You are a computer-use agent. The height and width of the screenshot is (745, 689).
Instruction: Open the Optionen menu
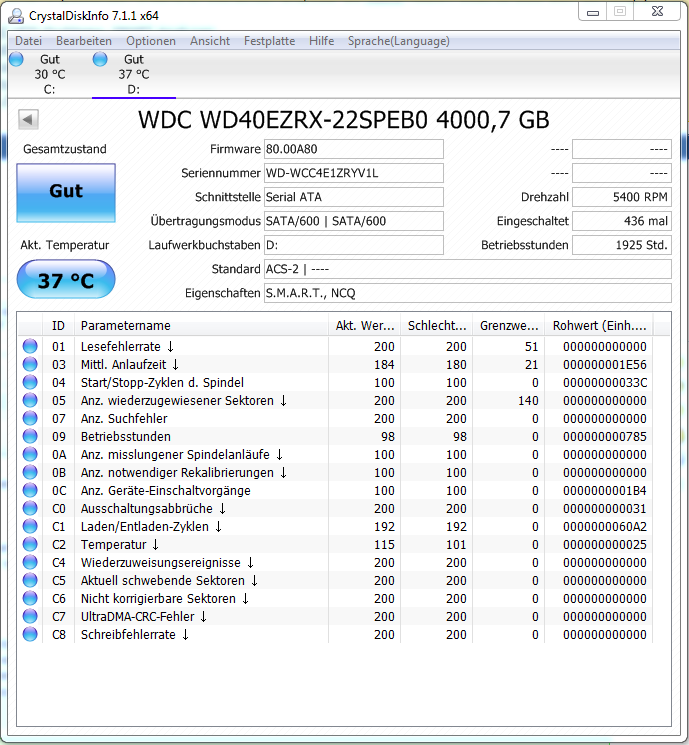151,41
